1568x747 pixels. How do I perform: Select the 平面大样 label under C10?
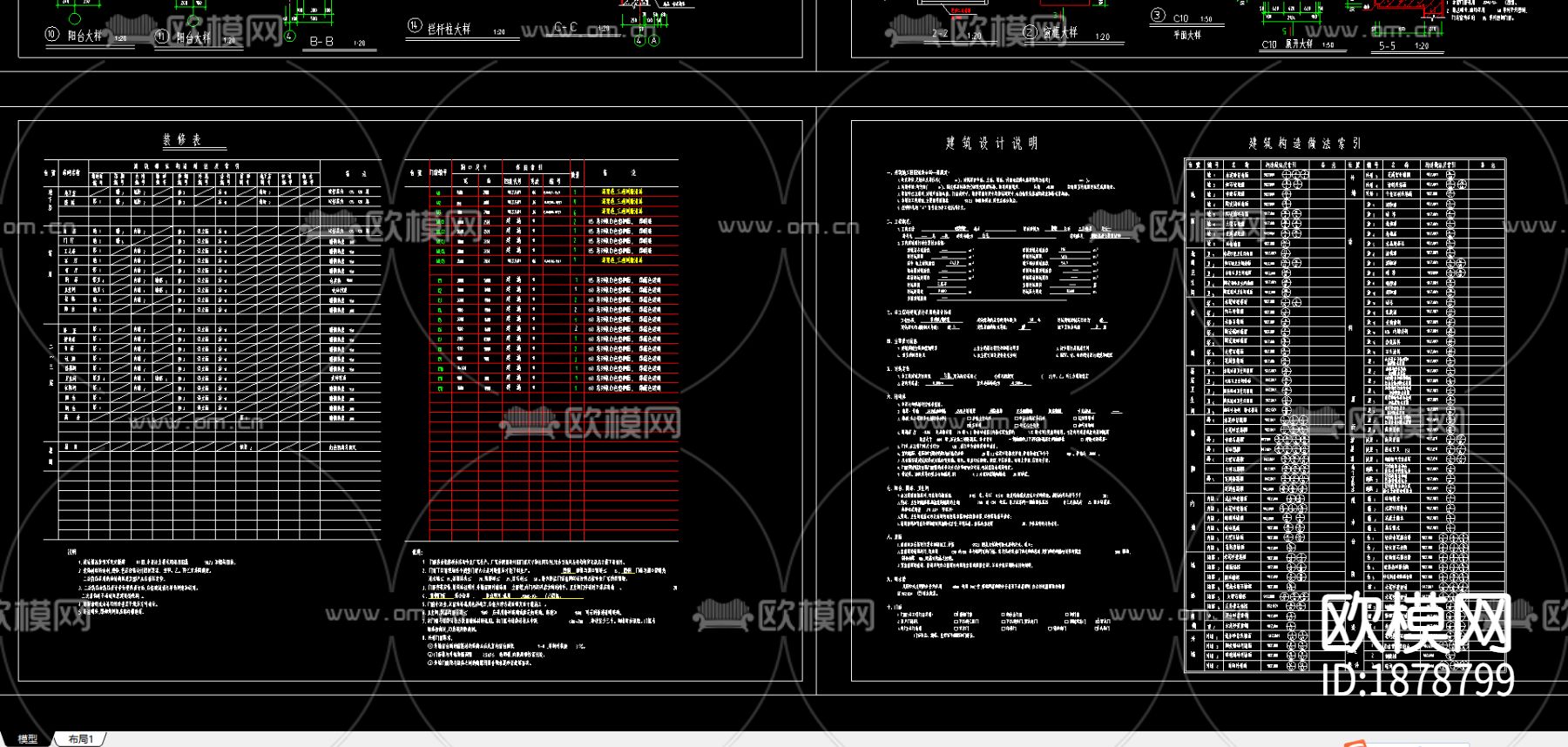1186,35
